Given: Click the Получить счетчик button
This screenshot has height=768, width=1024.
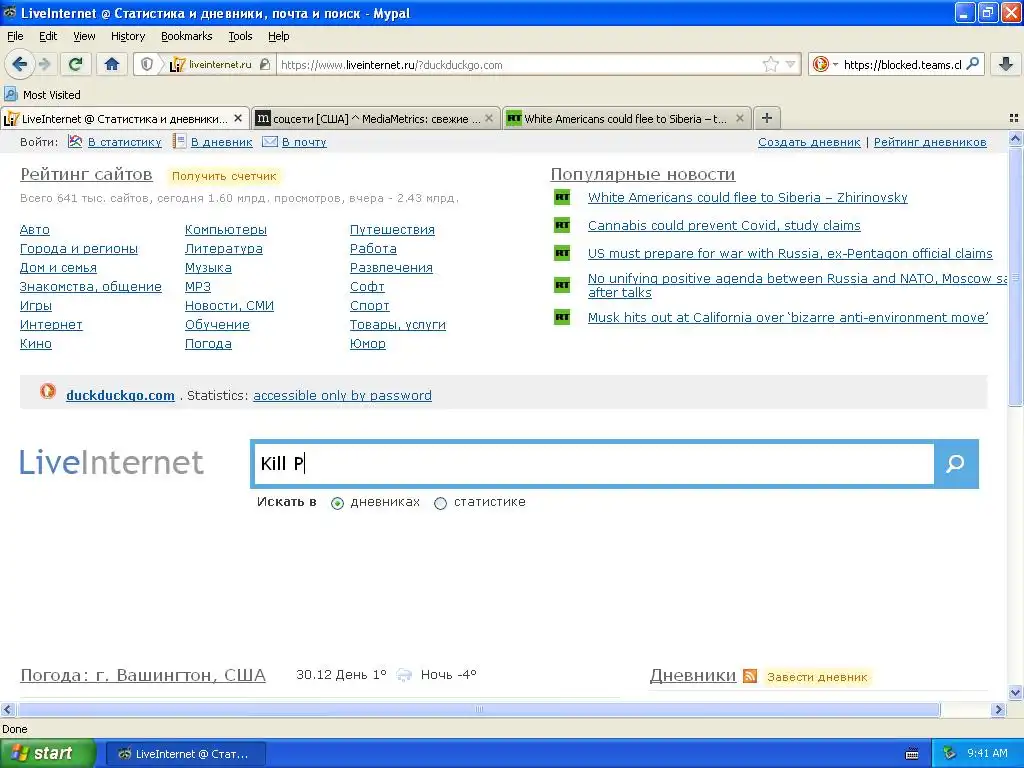Looking at the screenshot, I should pyautogui.click(x=224, y=176).
